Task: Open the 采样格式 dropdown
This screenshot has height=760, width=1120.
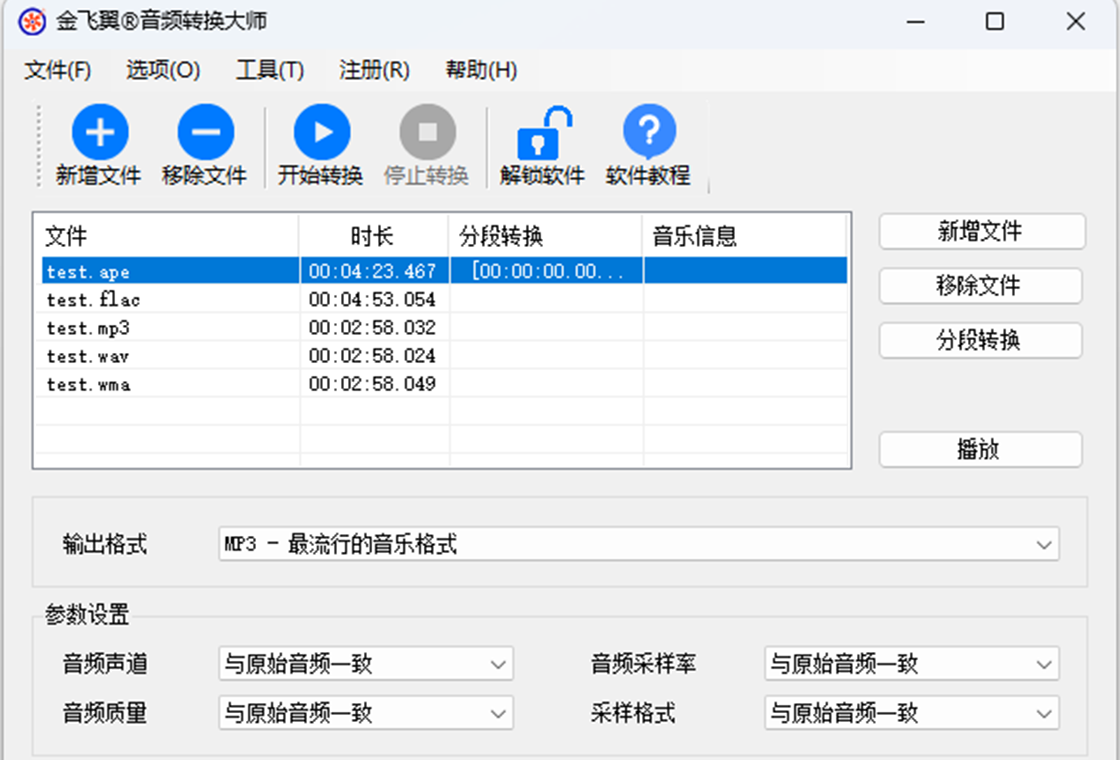Action: (912, 713)
